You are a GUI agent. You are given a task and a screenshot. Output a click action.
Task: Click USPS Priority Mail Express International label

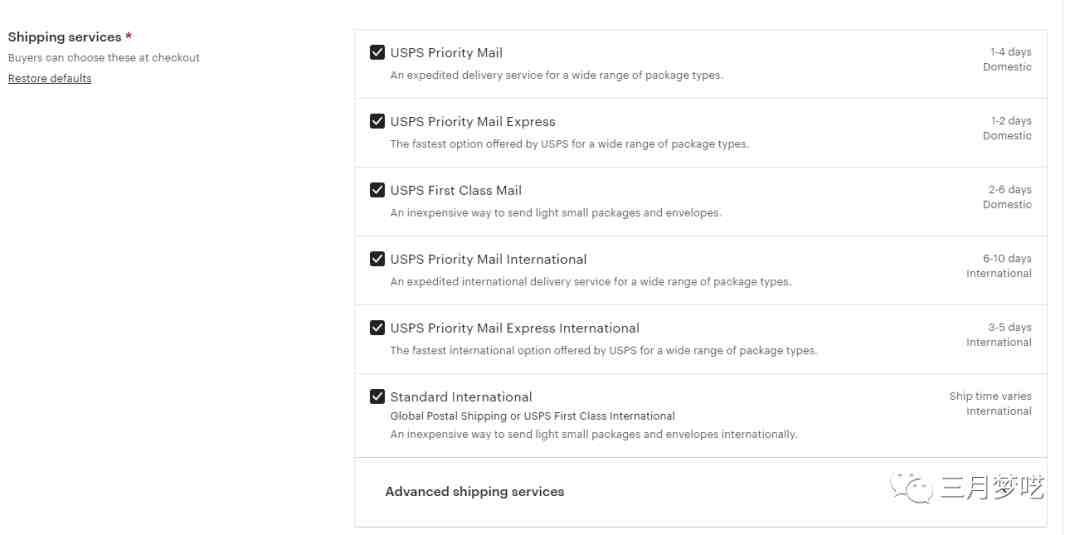point(514,328)
